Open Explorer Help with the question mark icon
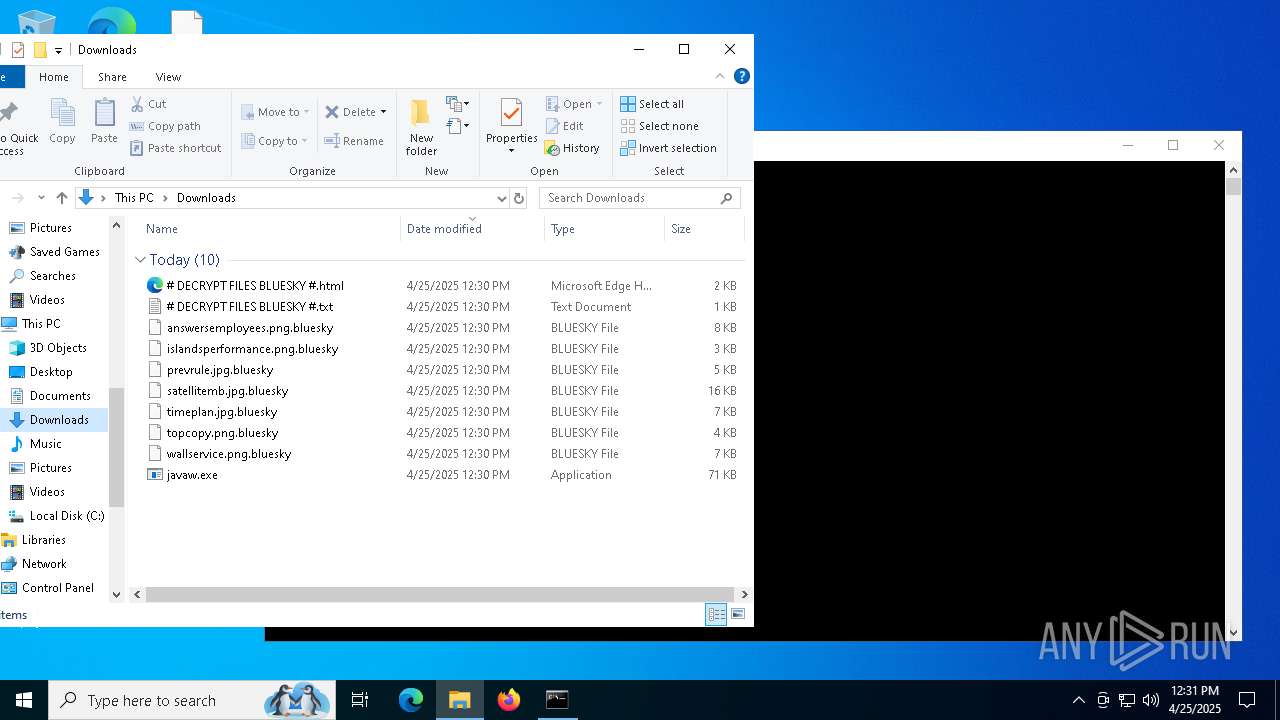Screen dimensions: 1280x720 [x=742, y=76]
